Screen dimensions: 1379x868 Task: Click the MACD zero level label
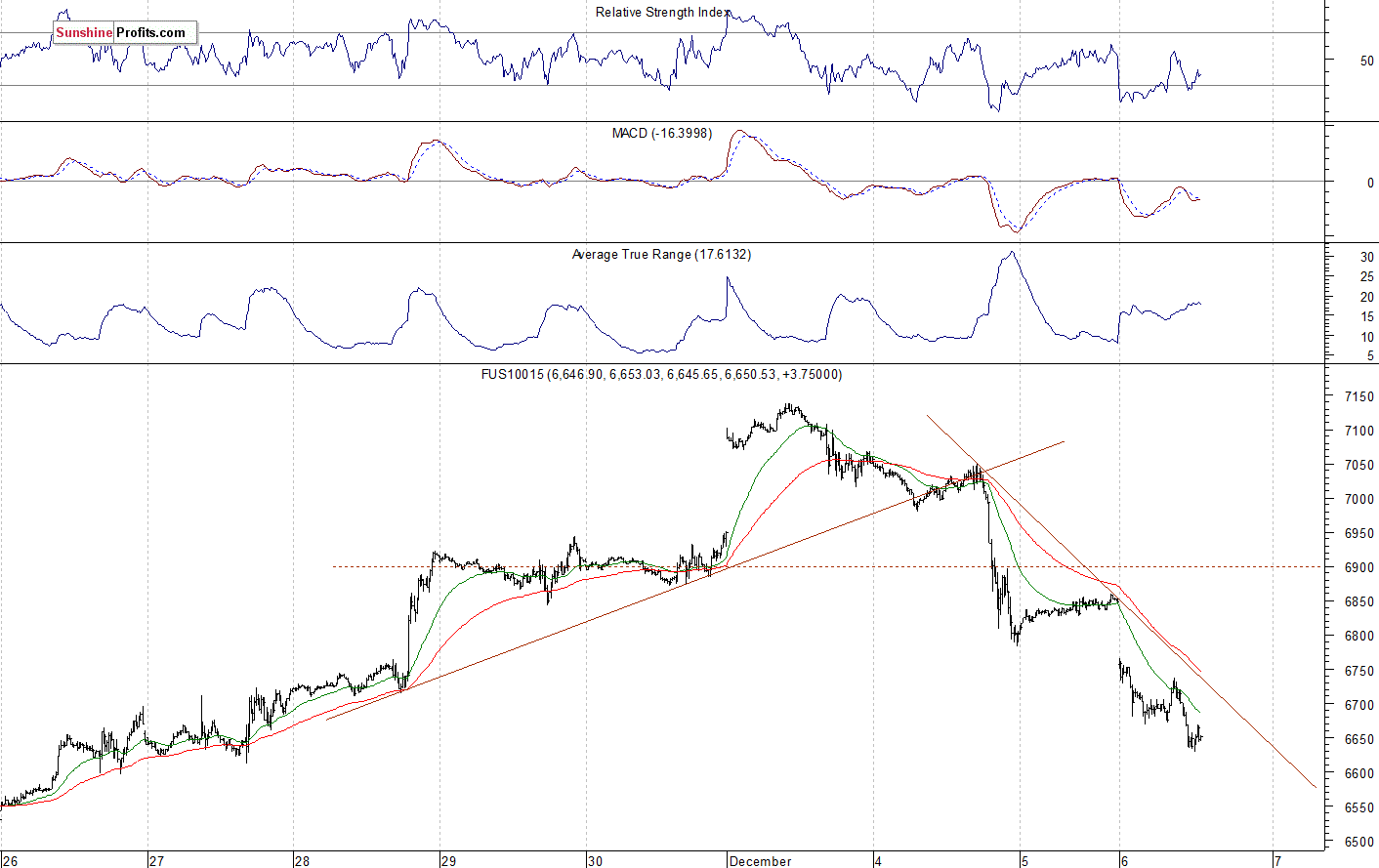pos(1370,183)
